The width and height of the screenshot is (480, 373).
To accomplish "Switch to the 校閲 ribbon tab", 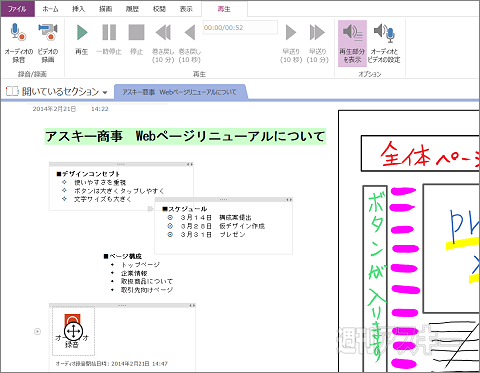I will [x=159, y=9].
